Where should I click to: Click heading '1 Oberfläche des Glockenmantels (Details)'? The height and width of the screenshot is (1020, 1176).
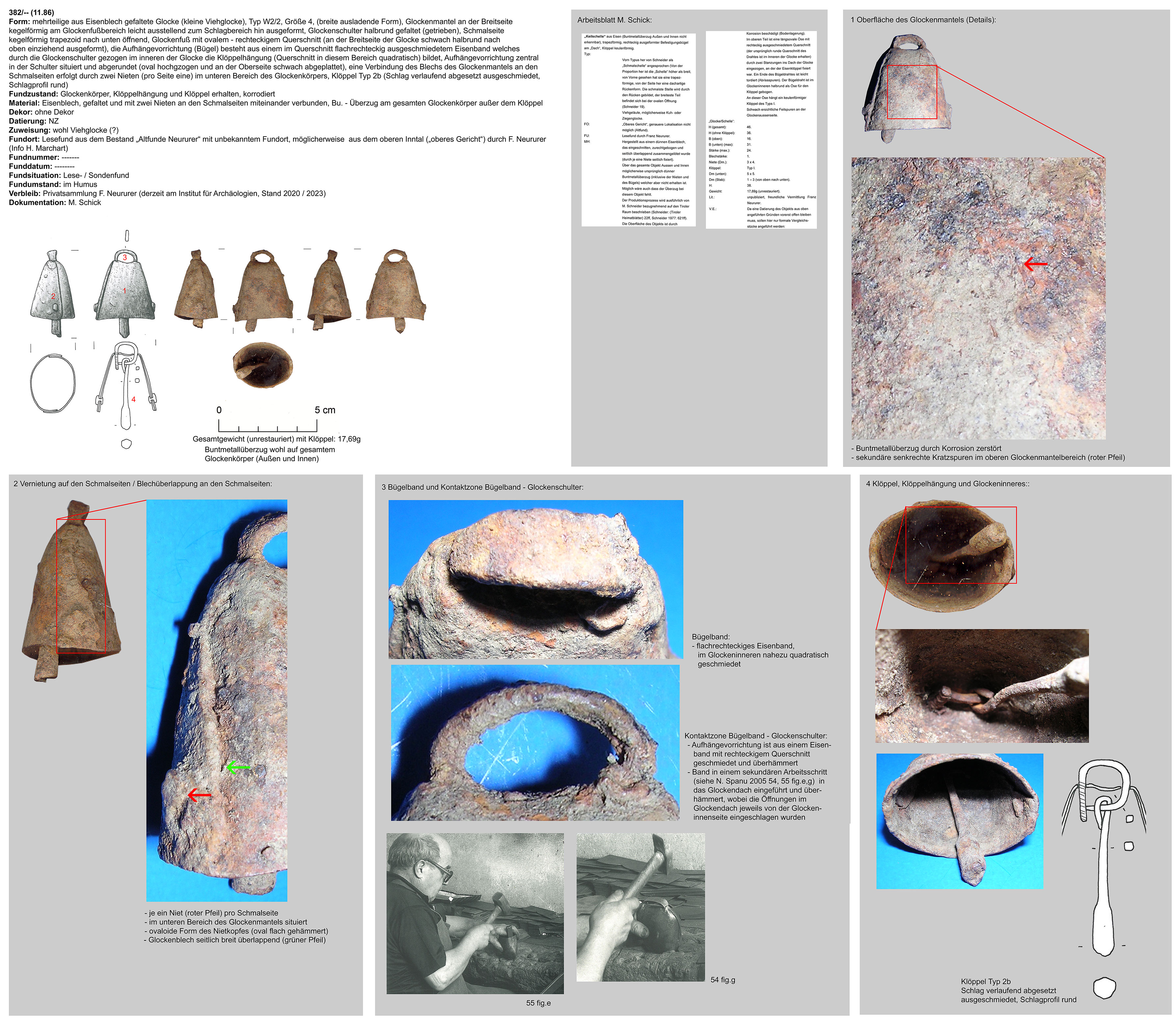(923, 20)
